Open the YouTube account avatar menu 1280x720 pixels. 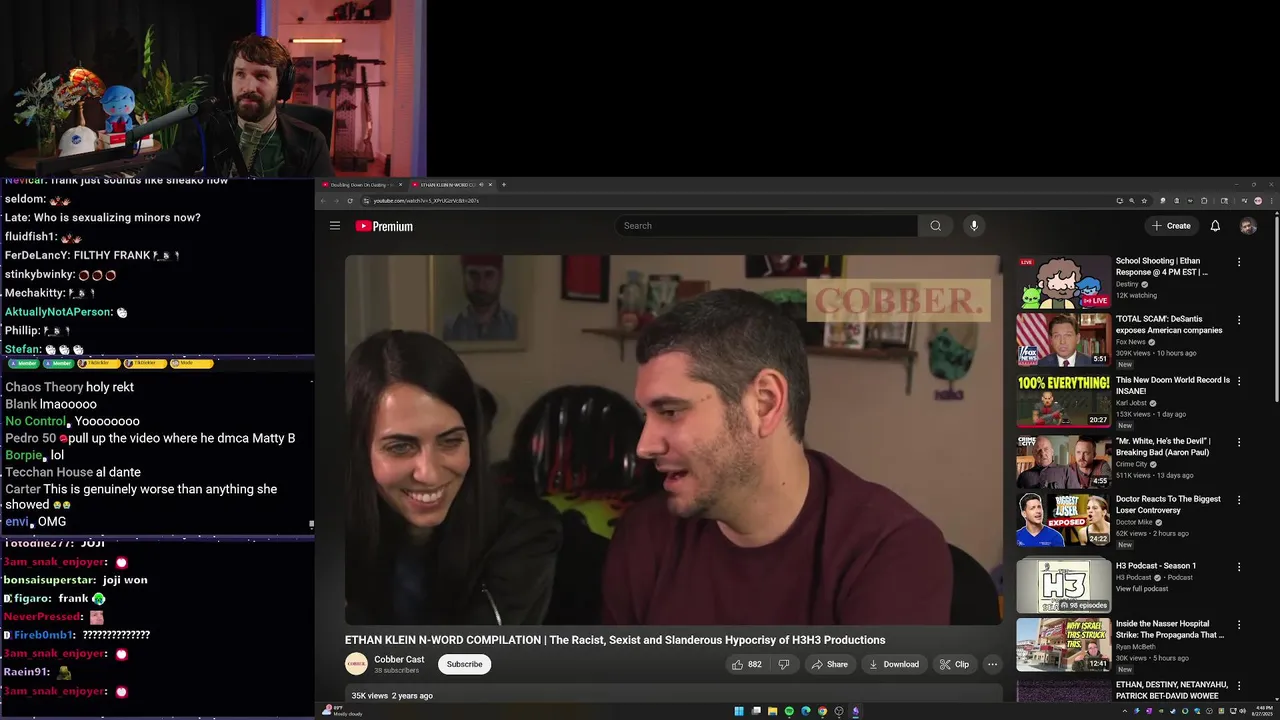pyautogui.click(x=1248, y=226)
